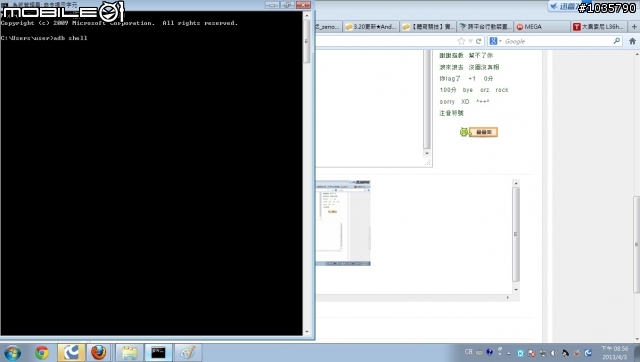Click the '注音符號' link
This screenshot has height=362, width=640.
coord(451,113)
